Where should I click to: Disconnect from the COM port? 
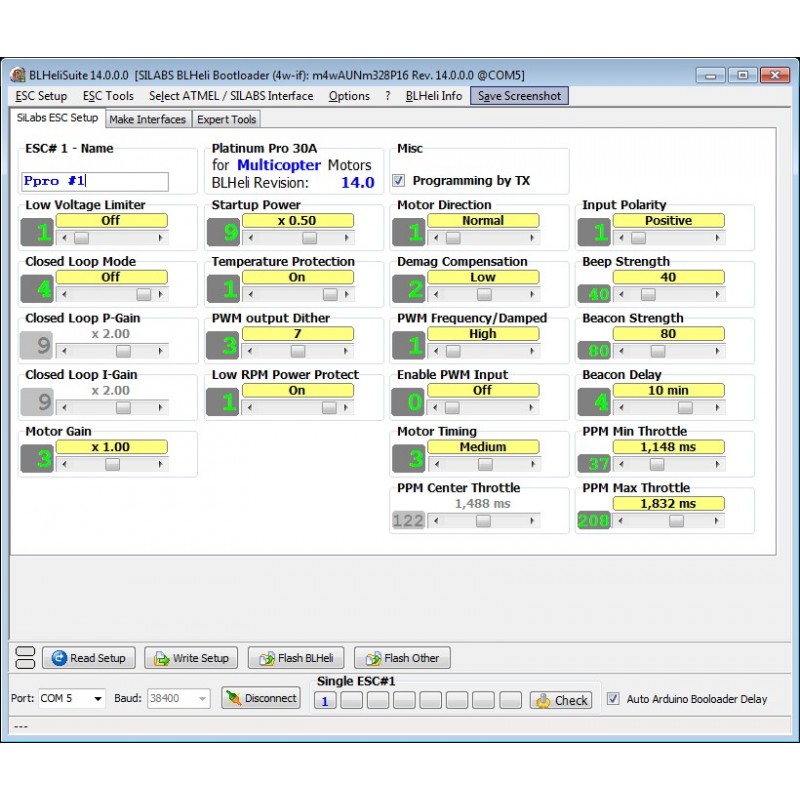pos(261,698)
